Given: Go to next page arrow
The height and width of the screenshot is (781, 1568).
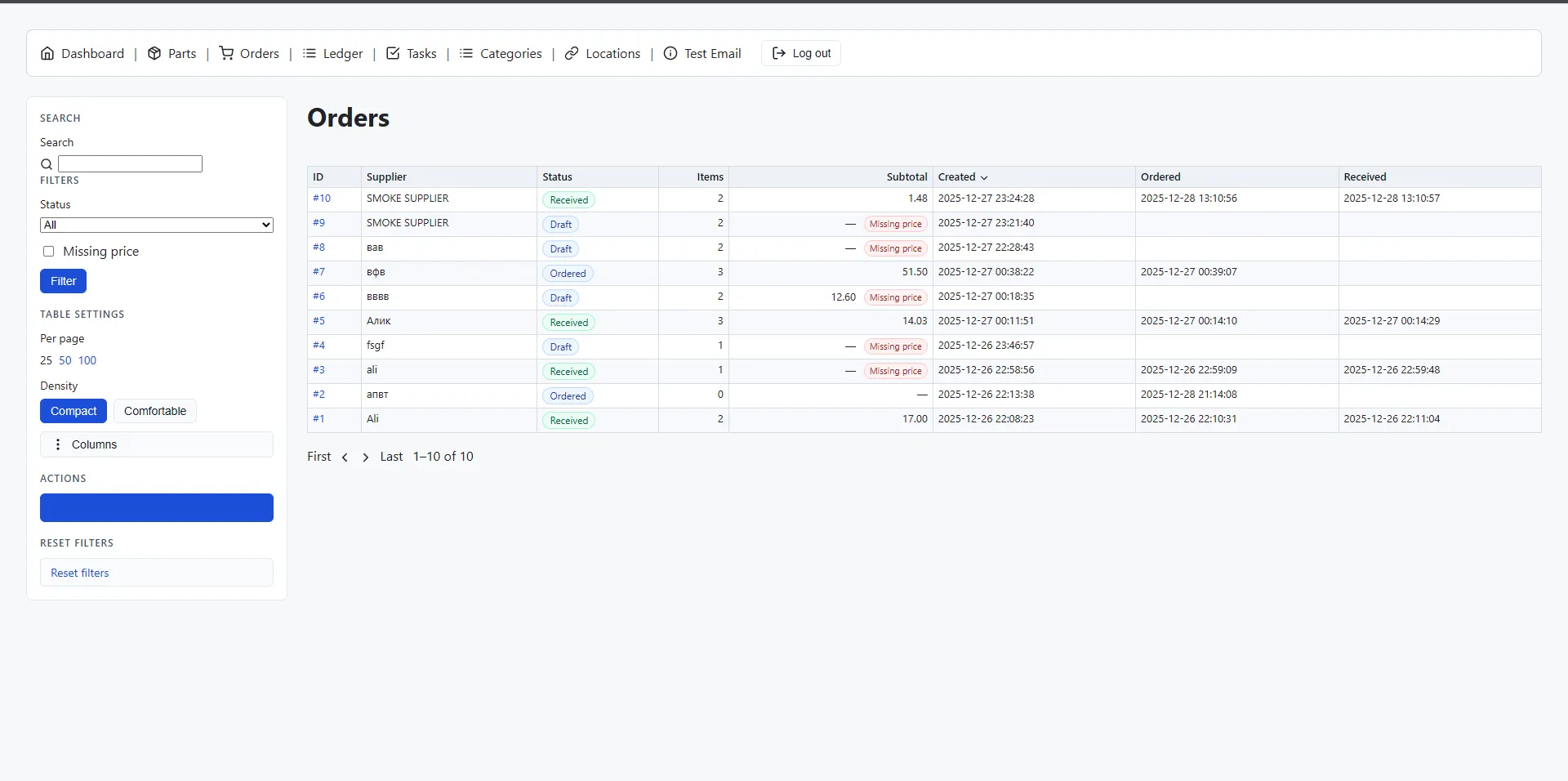Looking at the screenshot, I should tap(365, 457).
